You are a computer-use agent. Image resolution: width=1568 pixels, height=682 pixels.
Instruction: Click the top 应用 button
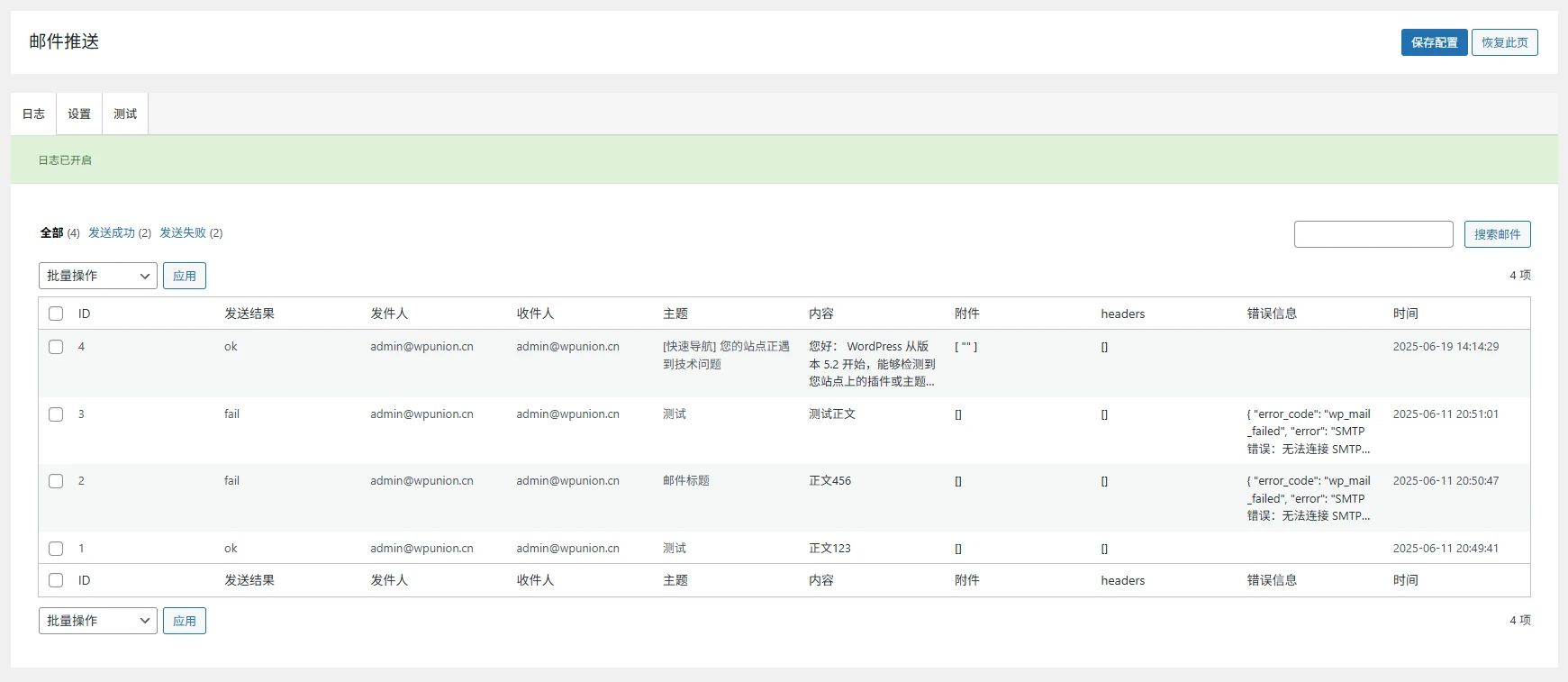click(x=185, y=276)
